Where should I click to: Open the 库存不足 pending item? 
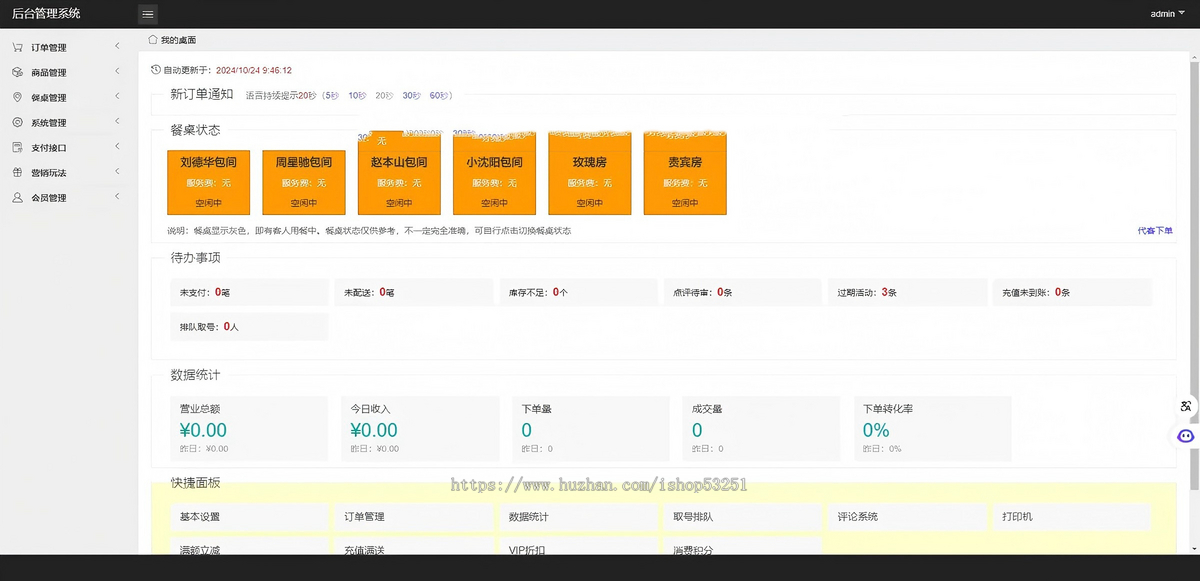pyautogui.click(x=579, y=292)
